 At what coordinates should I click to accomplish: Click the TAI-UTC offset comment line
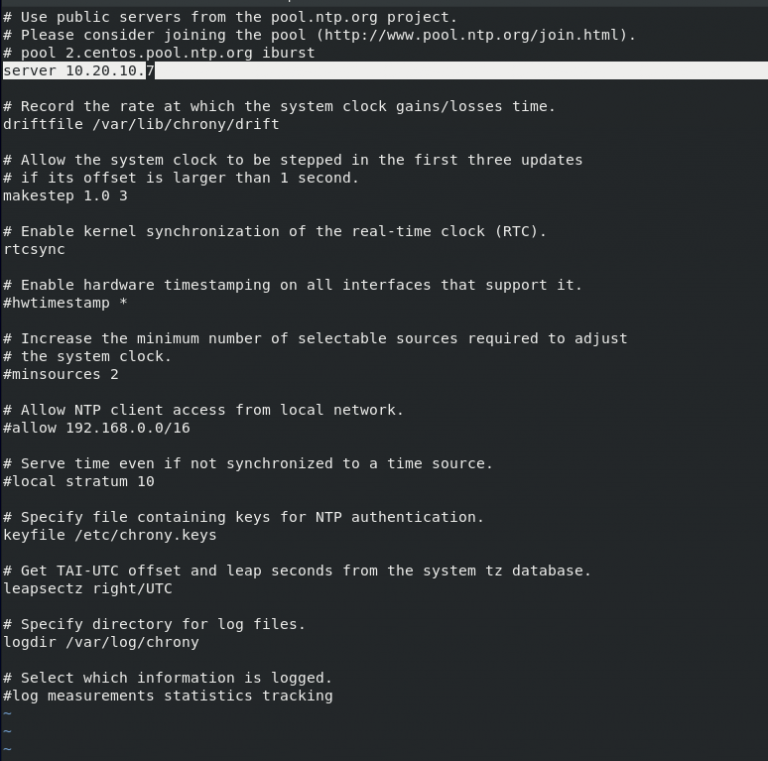pyautogui.click(x=297, y=571)
